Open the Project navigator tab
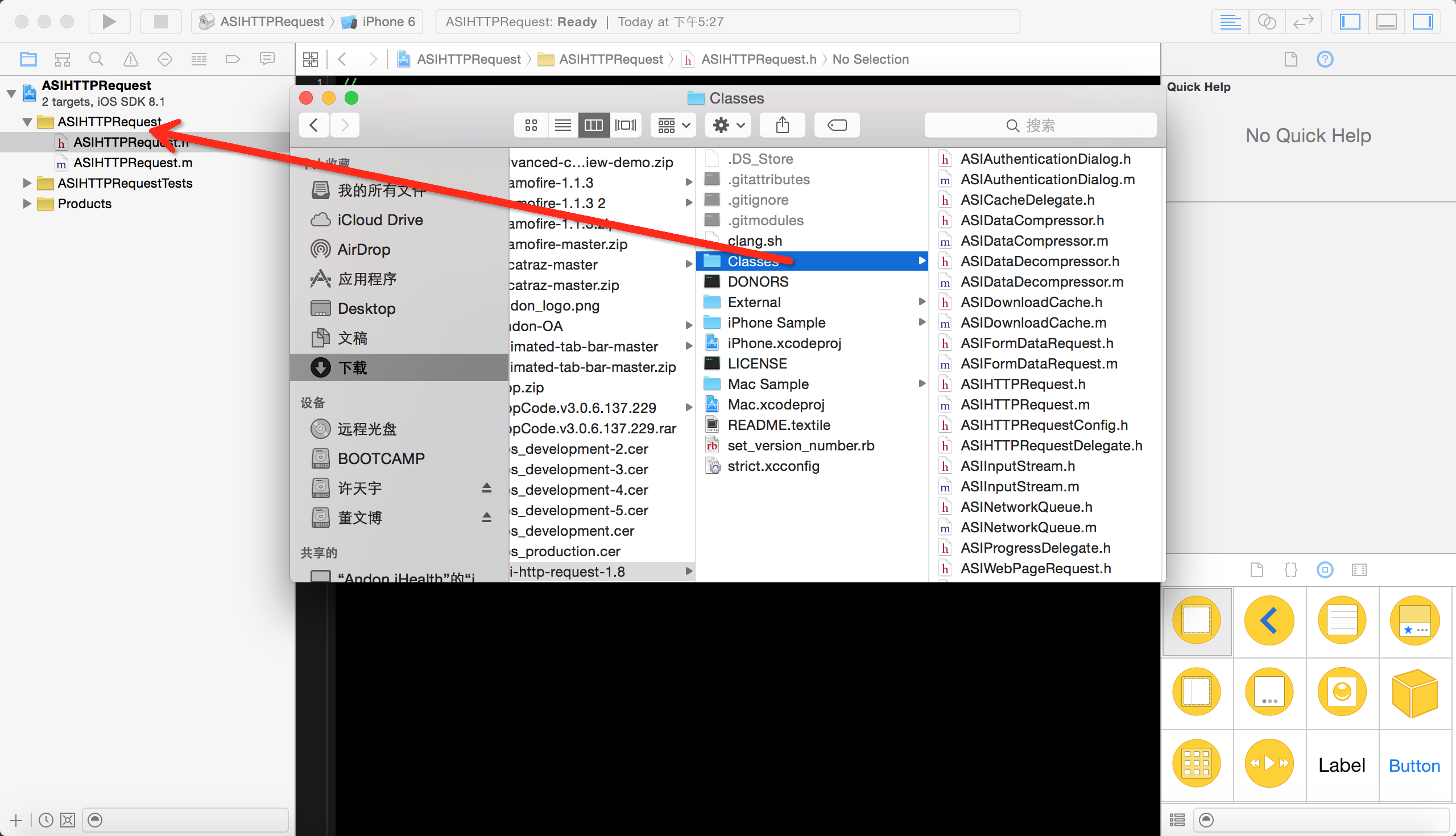The width and height of the screenshot is (1456, 836). click(x=28, y=59)
